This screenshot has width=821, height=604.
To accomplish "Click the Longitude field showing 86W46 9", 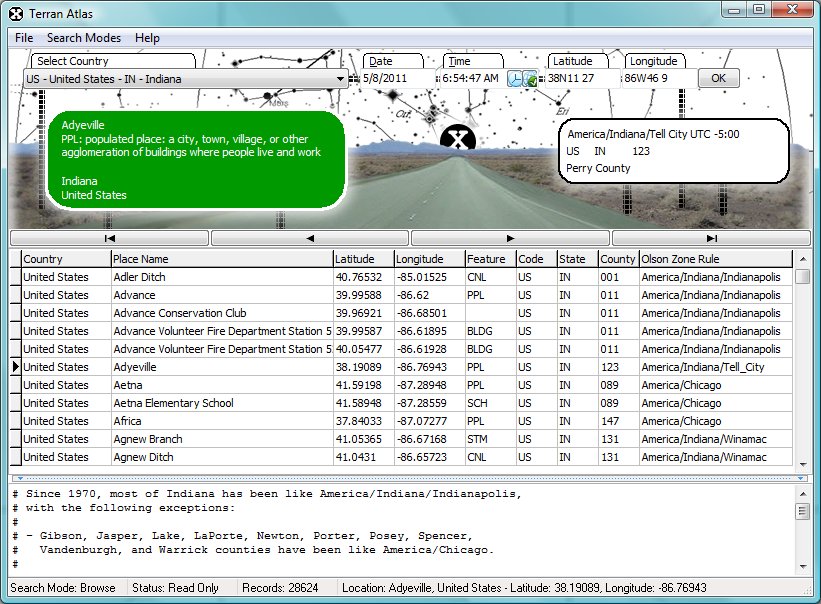I will click(x=659, y=79).
